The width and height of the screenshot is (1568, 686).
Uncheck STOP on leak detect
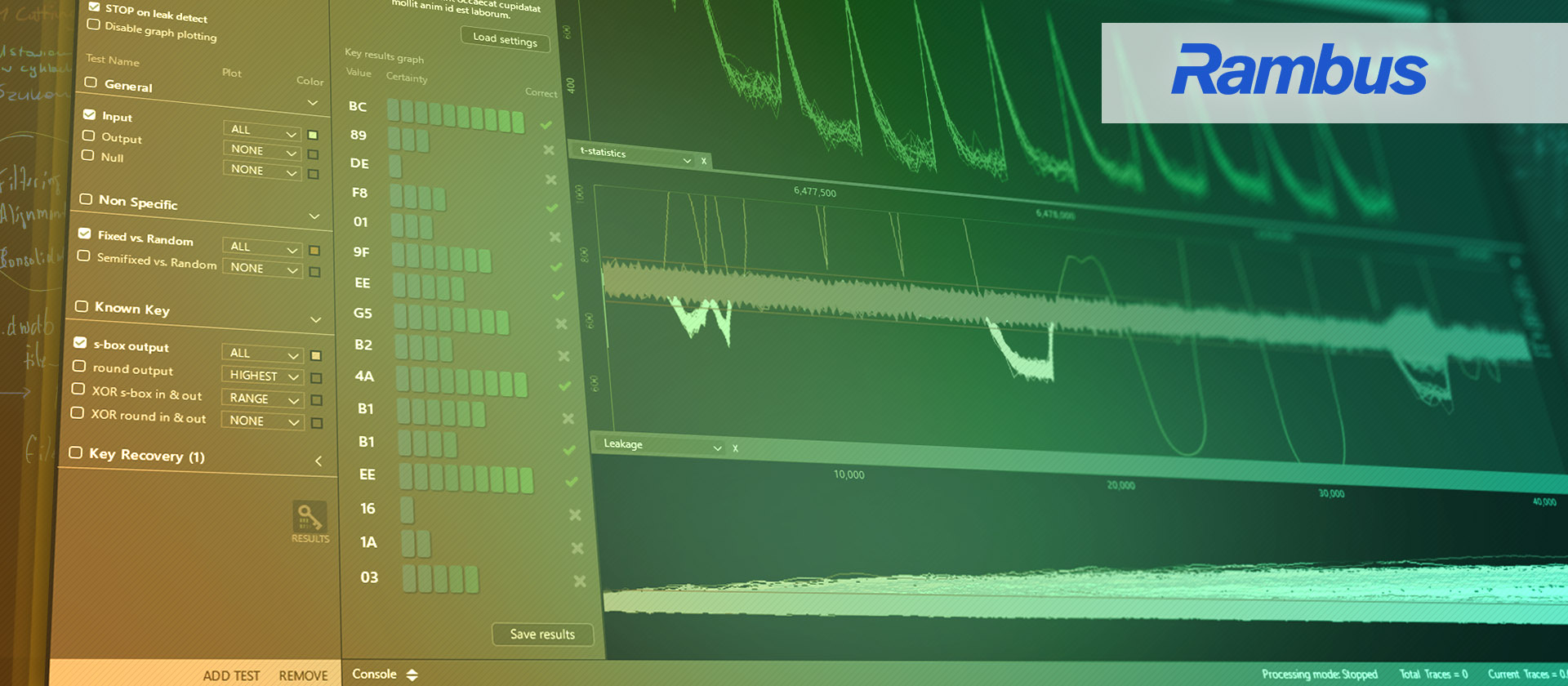coord(94,7)
